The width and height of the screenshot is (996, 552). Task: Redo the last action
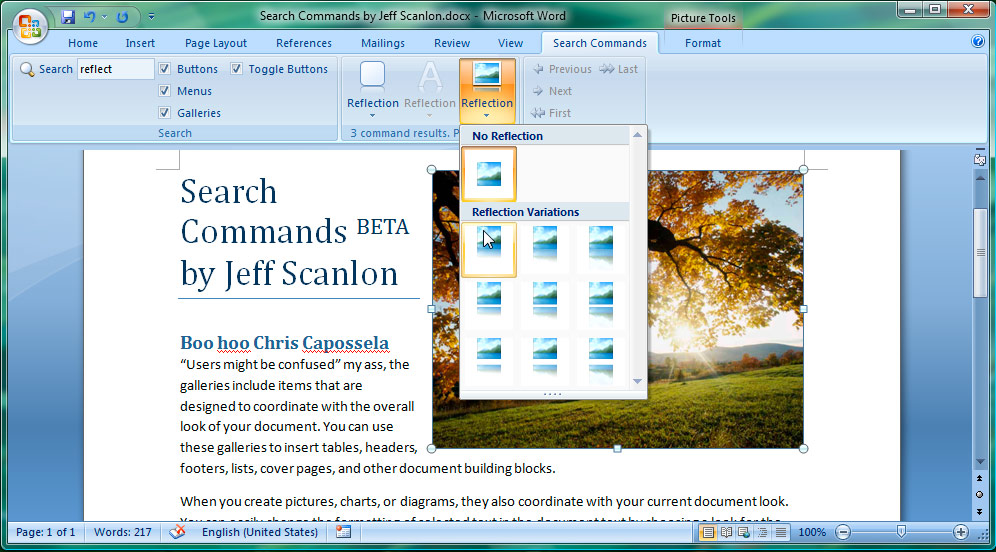point(123,17)
